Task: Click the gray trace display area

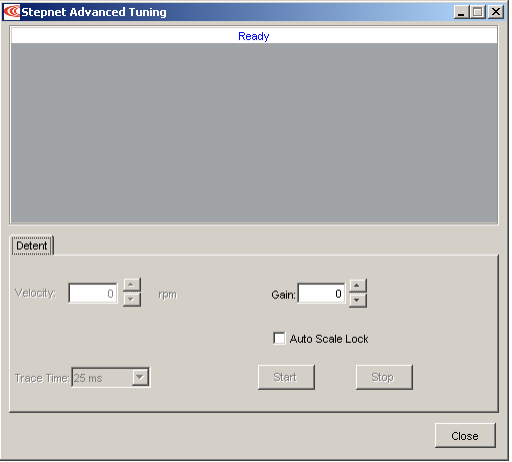Action: tap(254, 133)
